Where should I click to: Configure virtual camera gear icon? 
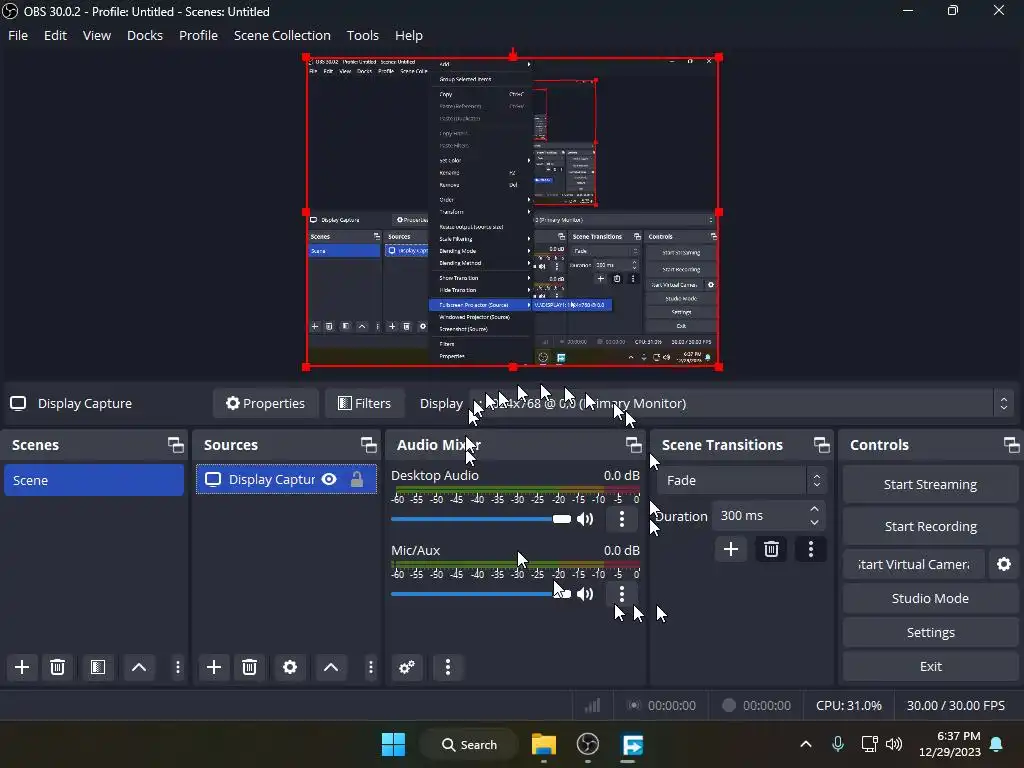[1004, 564]
